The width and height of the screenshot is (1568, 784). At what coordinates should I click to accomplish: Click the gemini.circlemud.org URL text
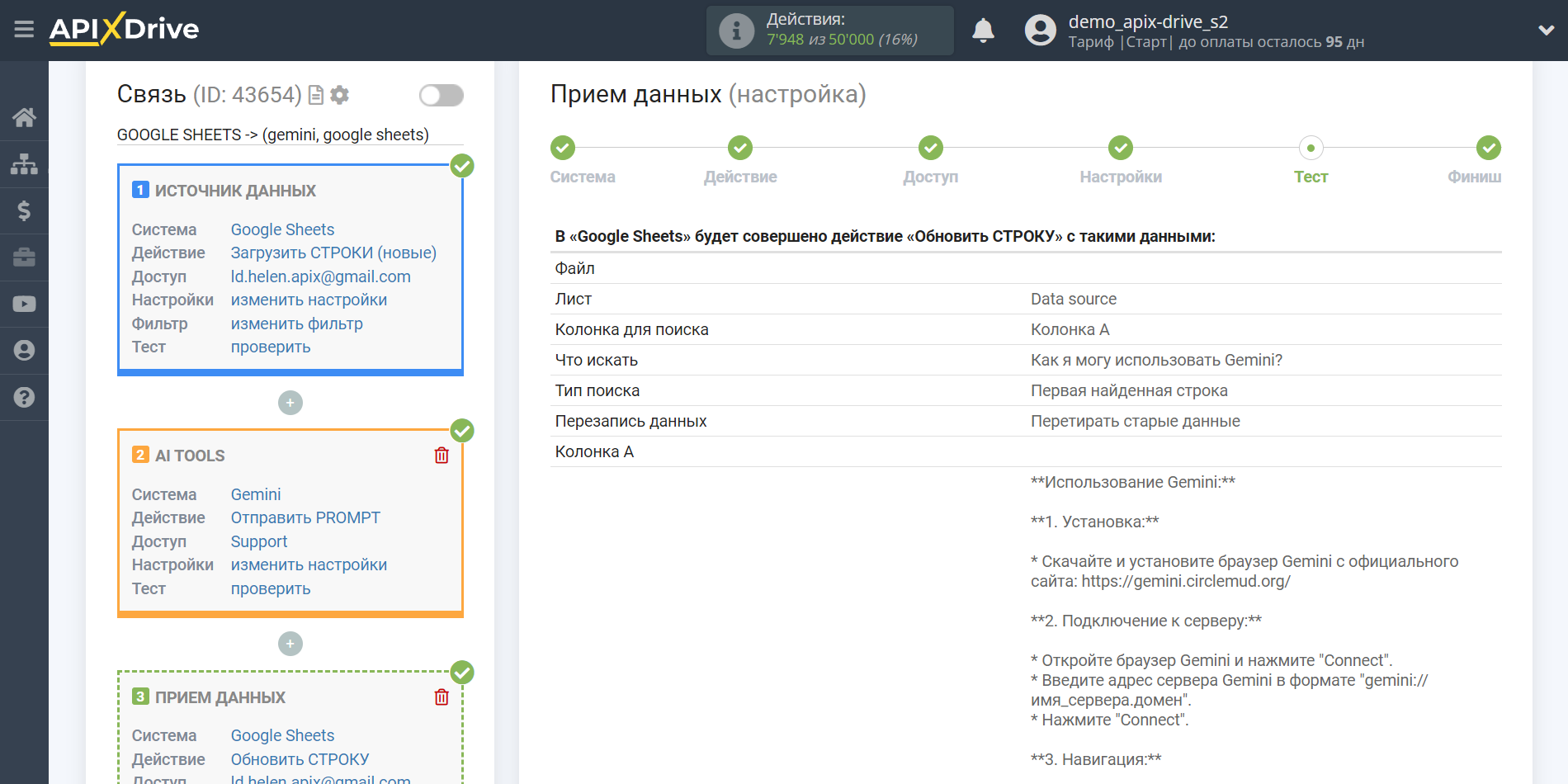[x=1186, y=581]
